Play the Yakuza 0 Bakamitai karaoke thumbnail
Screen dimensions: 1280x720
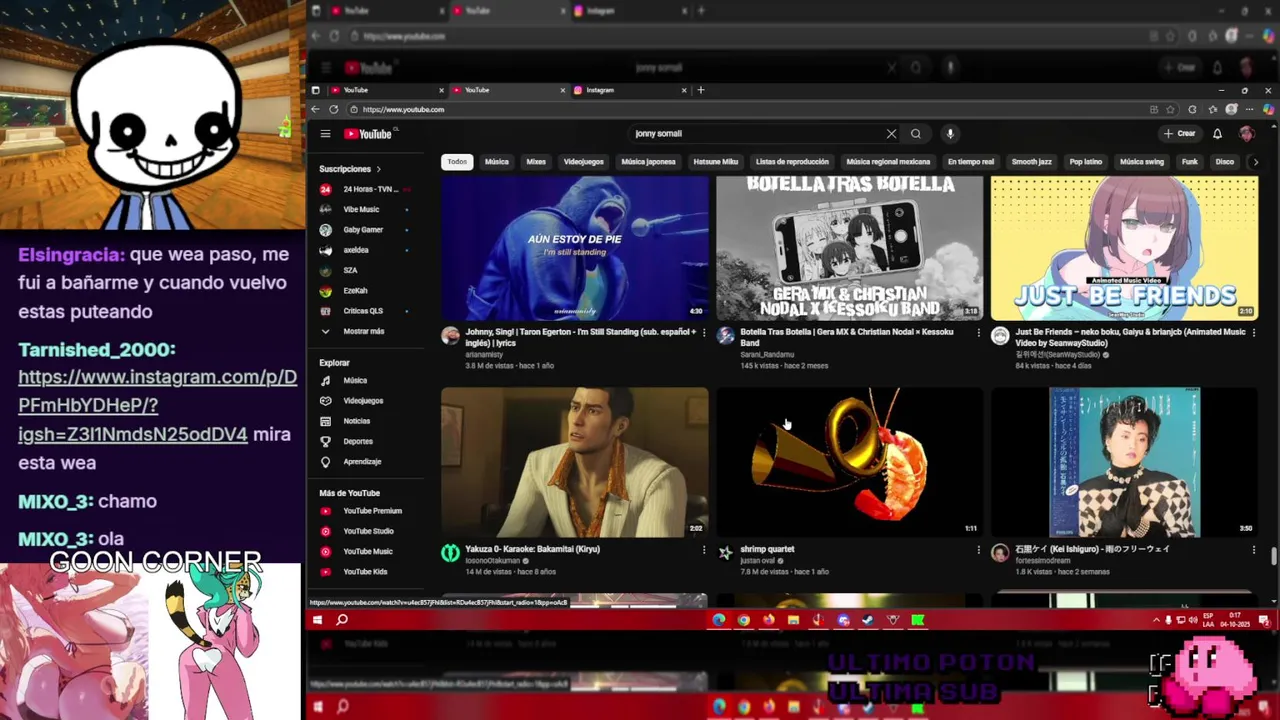click(x=574, y=462)
